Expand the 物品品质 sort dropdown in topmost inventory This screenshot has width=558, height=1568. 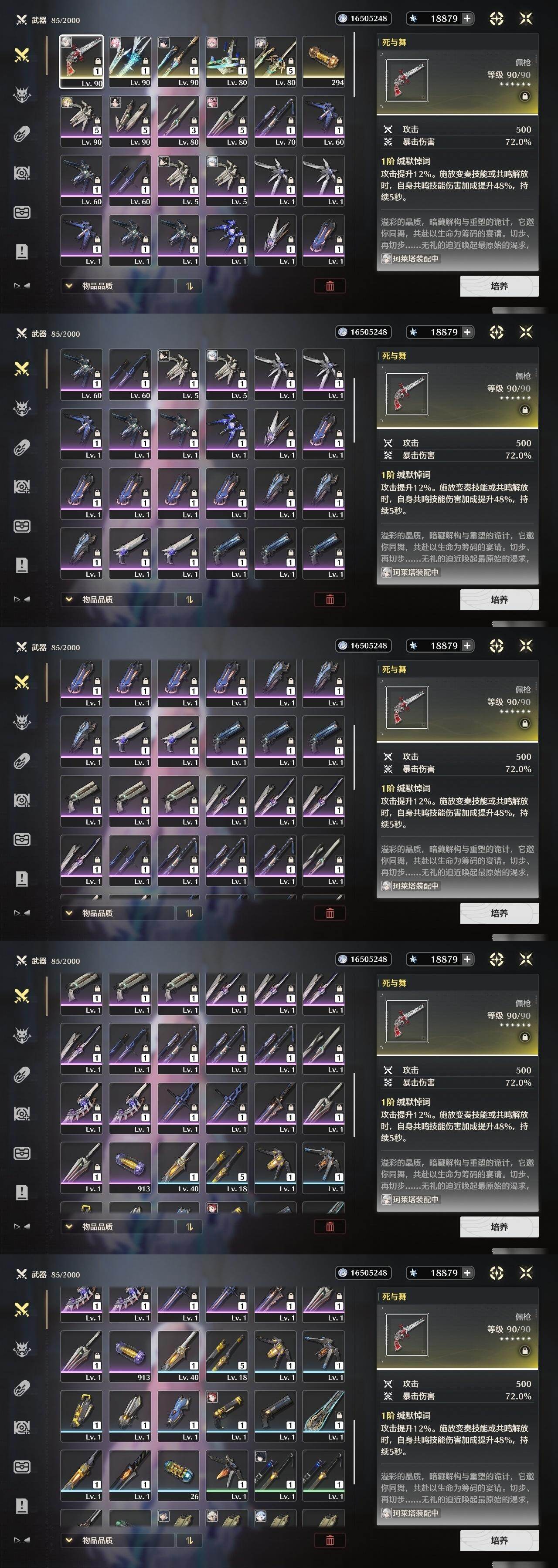point(117,286)
